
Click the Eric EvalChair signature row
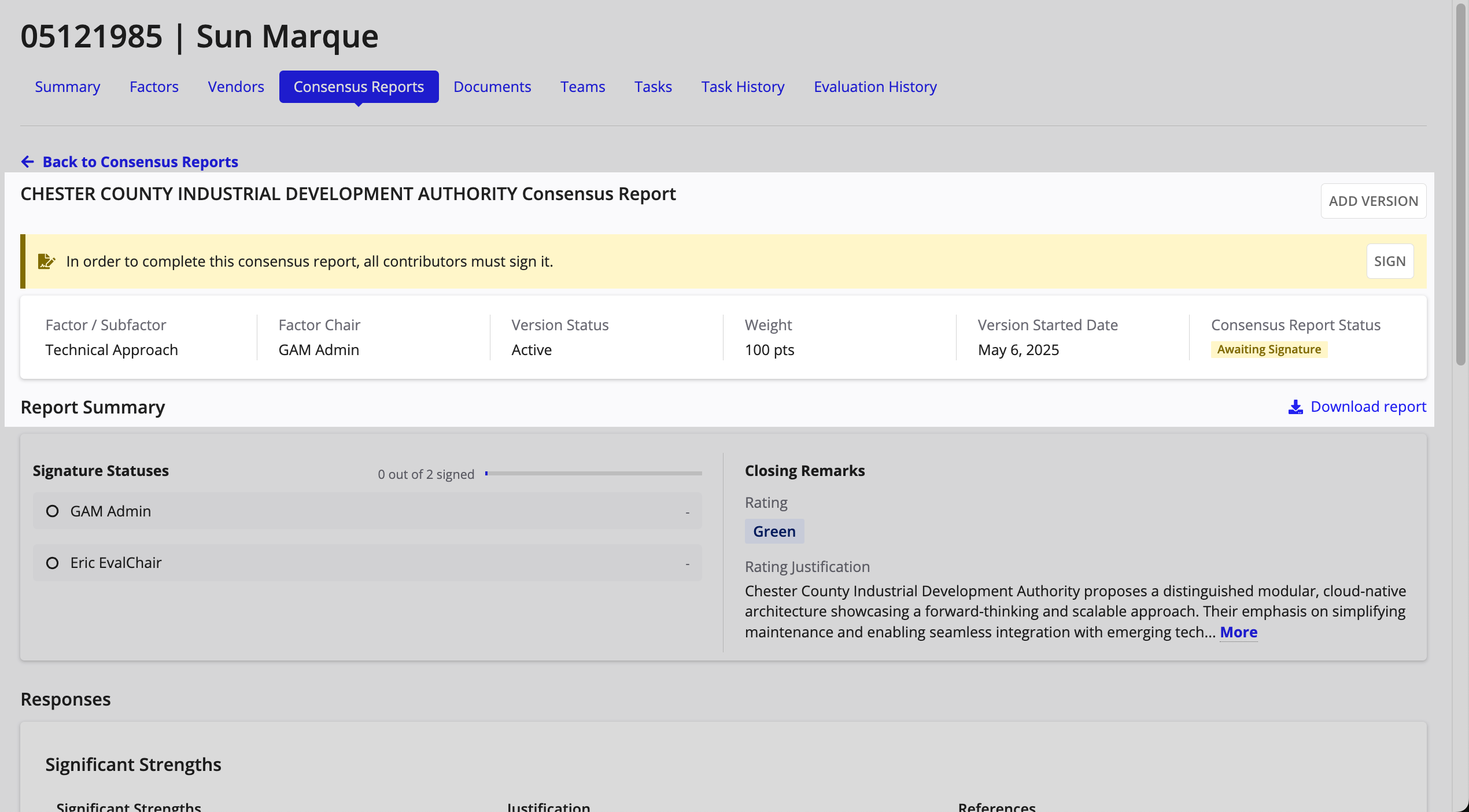tap(367, 563)
